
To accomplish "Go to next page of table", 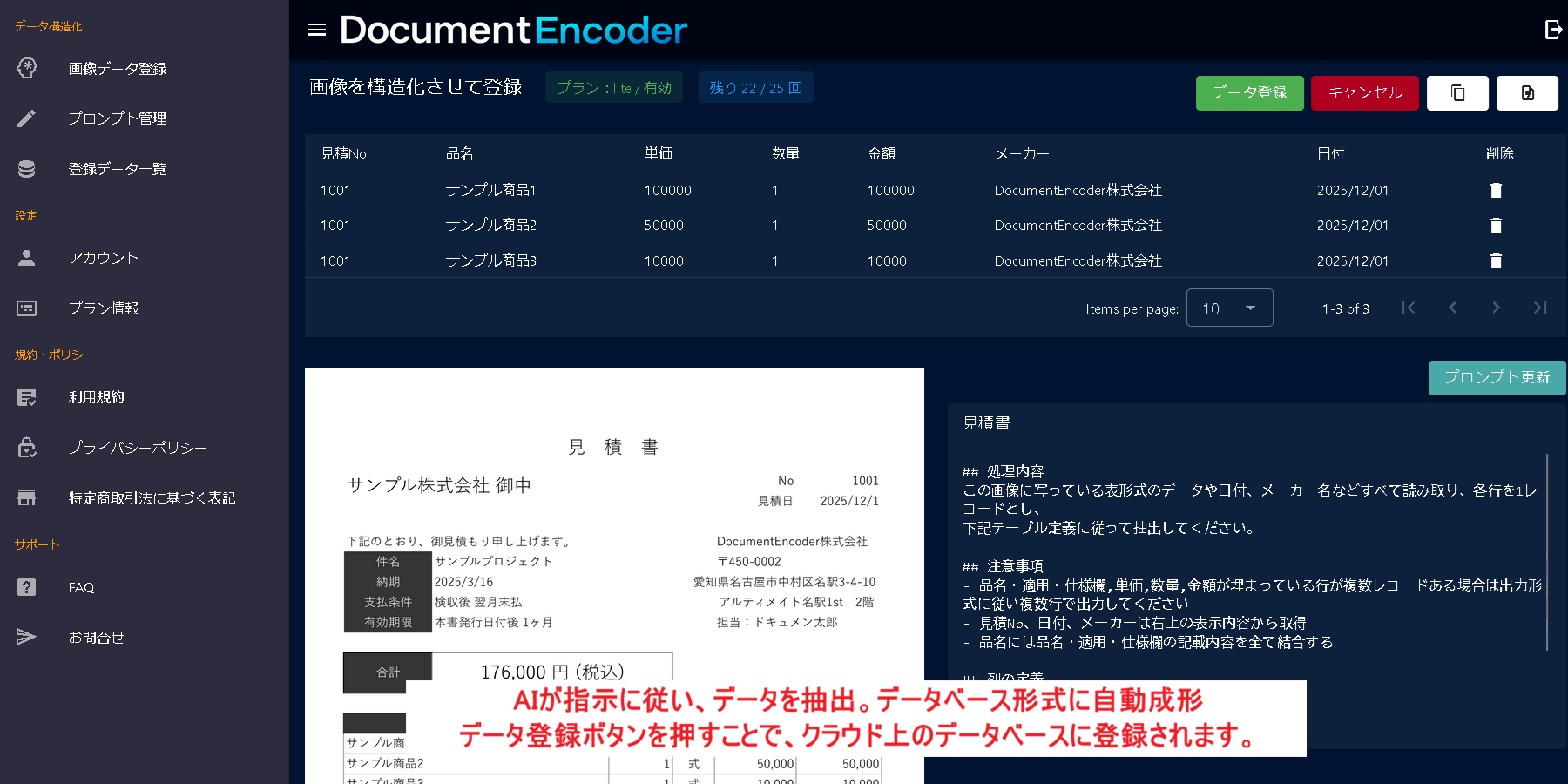I will click(1496, 308).
